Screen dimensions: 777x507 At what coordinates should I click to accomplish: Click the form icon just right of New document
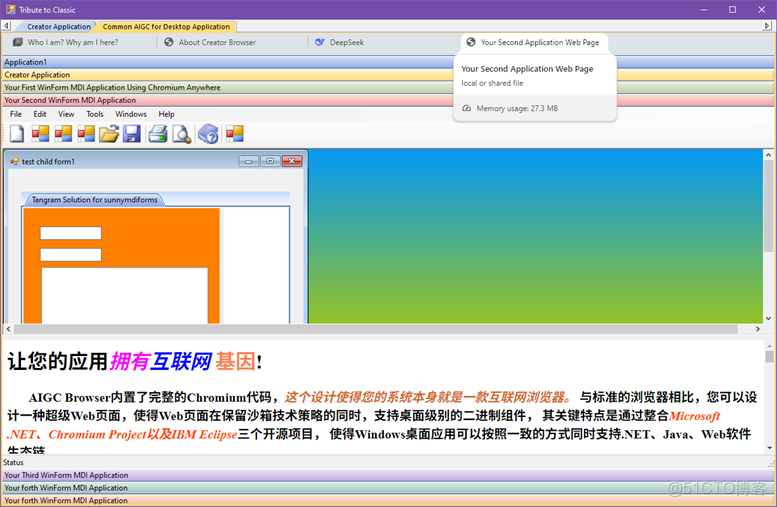tap(40, 133)
